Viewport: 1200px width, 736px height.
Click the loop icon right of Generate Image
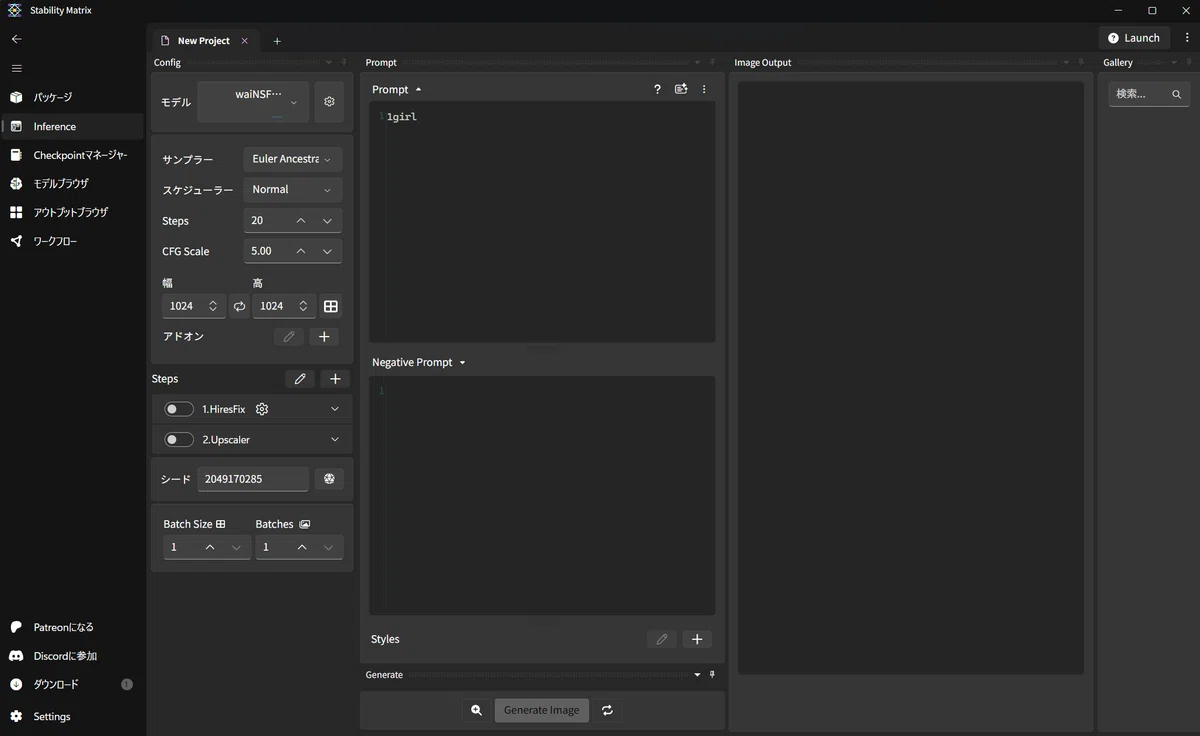[607, 710]
